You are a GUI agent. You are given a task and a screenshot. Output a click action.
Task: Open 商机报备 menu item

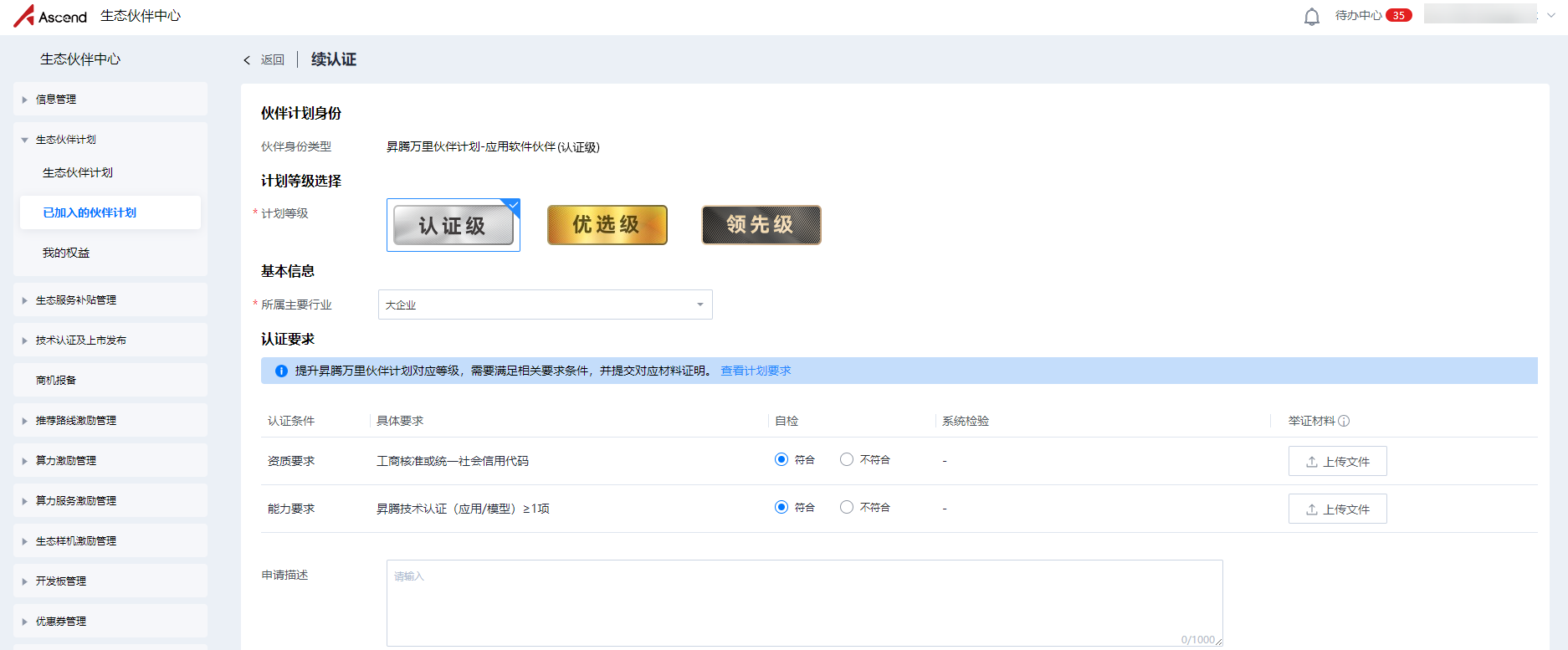[110, 380]
